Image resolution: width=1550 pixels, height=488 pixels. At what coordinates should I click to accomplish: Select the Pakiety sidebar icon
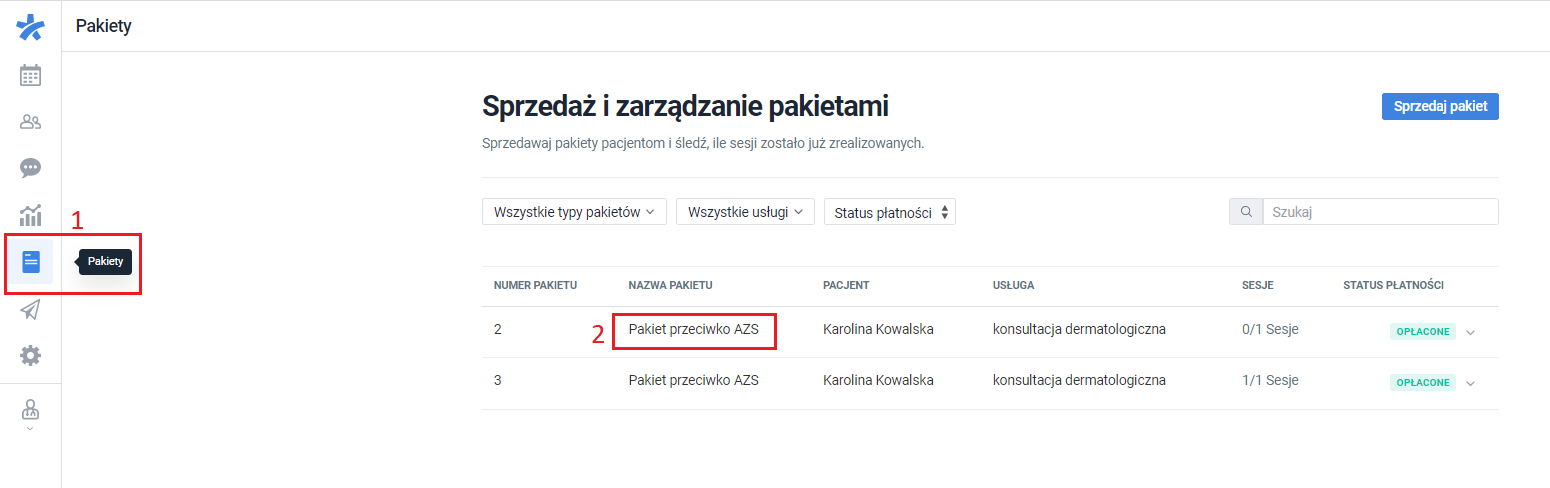(x=31, y=262)
